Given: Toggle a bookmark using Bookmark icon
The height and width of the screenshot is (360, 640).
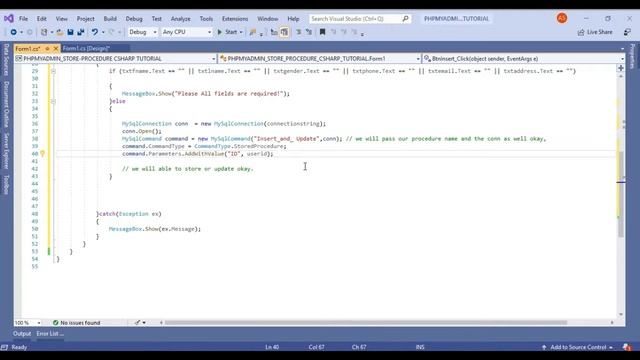Looking at the screenshot, I should [322, 32].
